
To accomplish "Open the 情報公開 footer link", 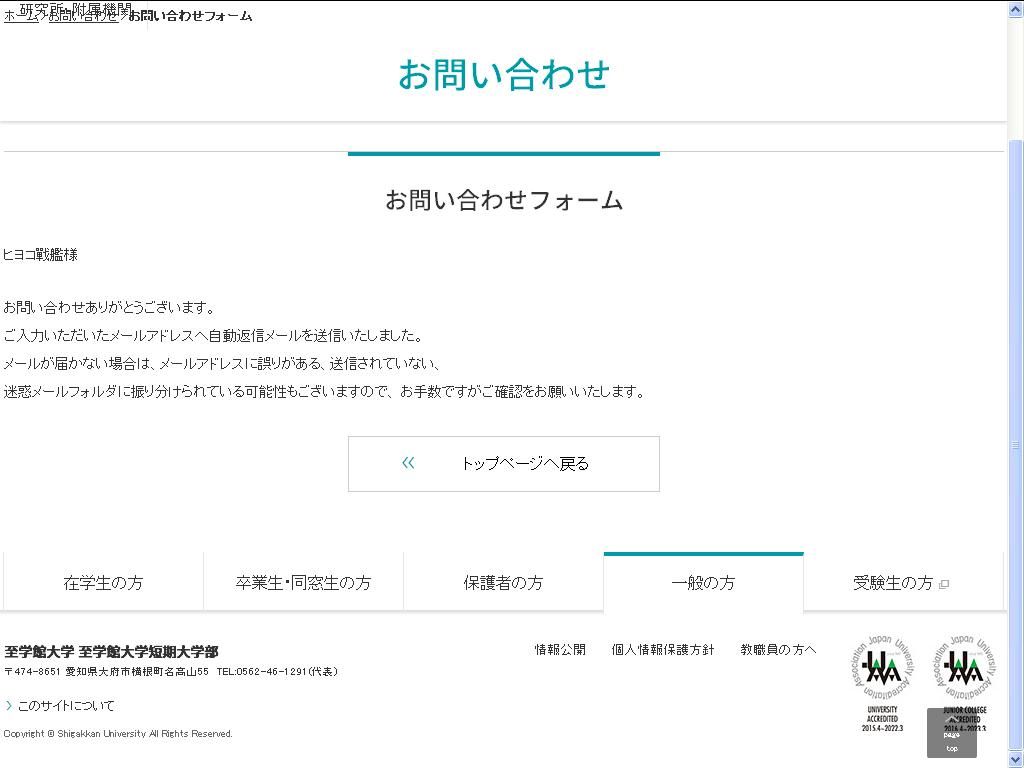I will coord(560,649).
